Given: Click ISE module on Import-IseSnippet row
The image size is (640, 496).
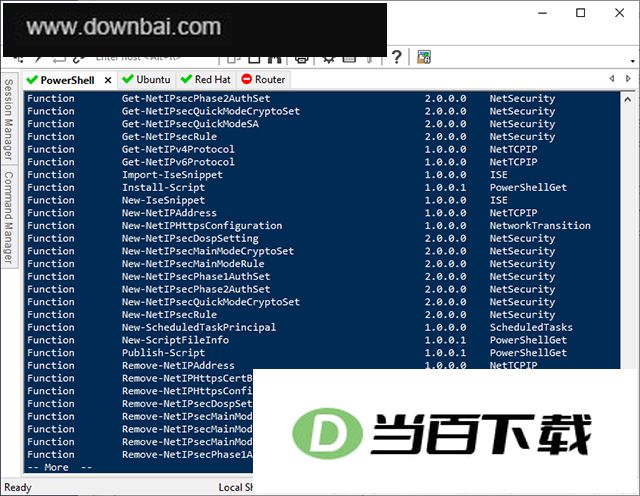Looking at the screenshot, I should [x=499, y=175].
